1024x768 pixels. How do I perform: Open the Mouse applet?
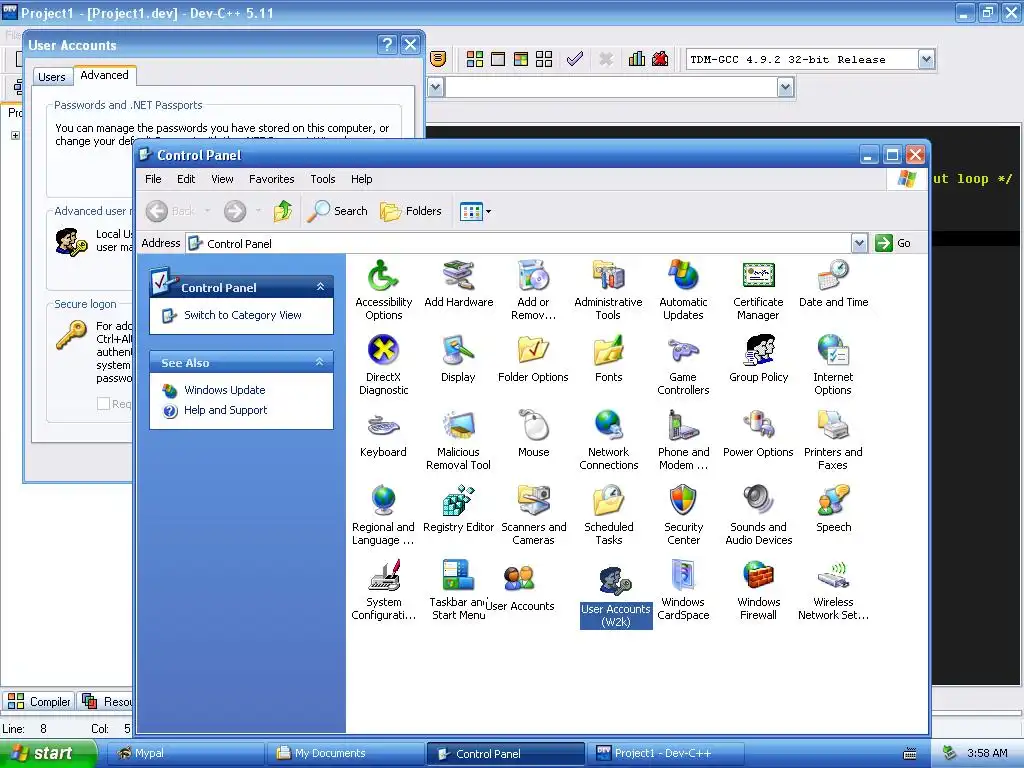coord(534,434)
